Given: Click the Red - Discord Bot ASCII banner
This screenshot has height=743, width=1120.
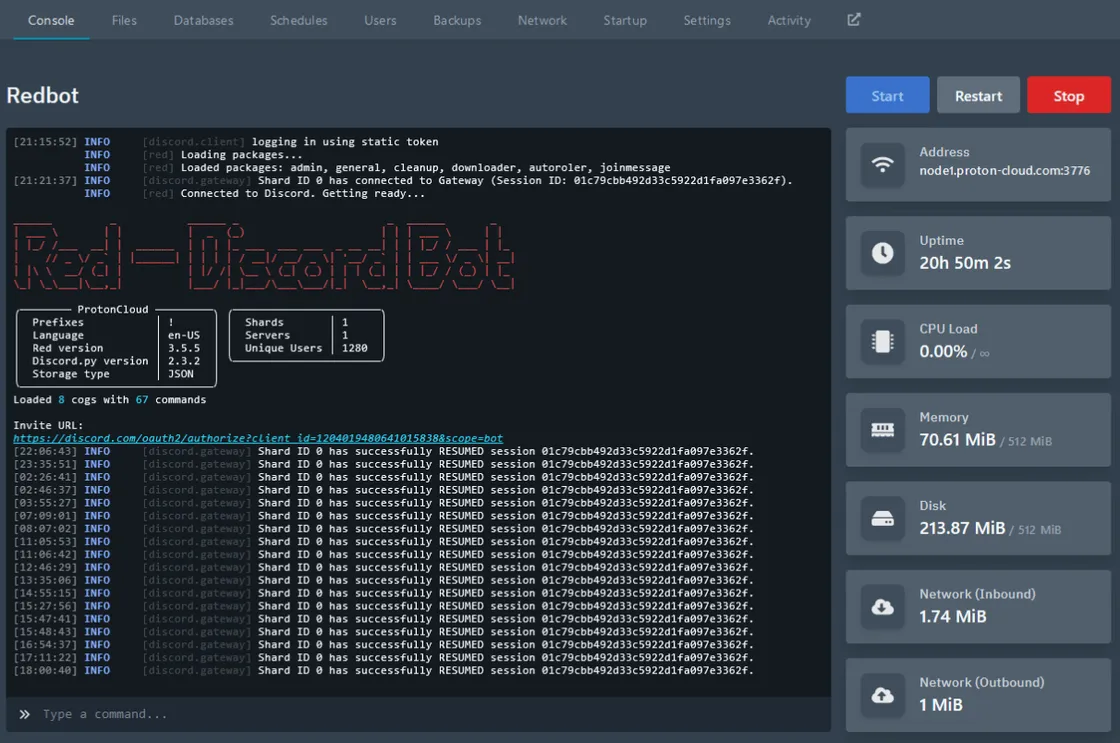Looking at the screenshot, I should click(x=264, y=256).
